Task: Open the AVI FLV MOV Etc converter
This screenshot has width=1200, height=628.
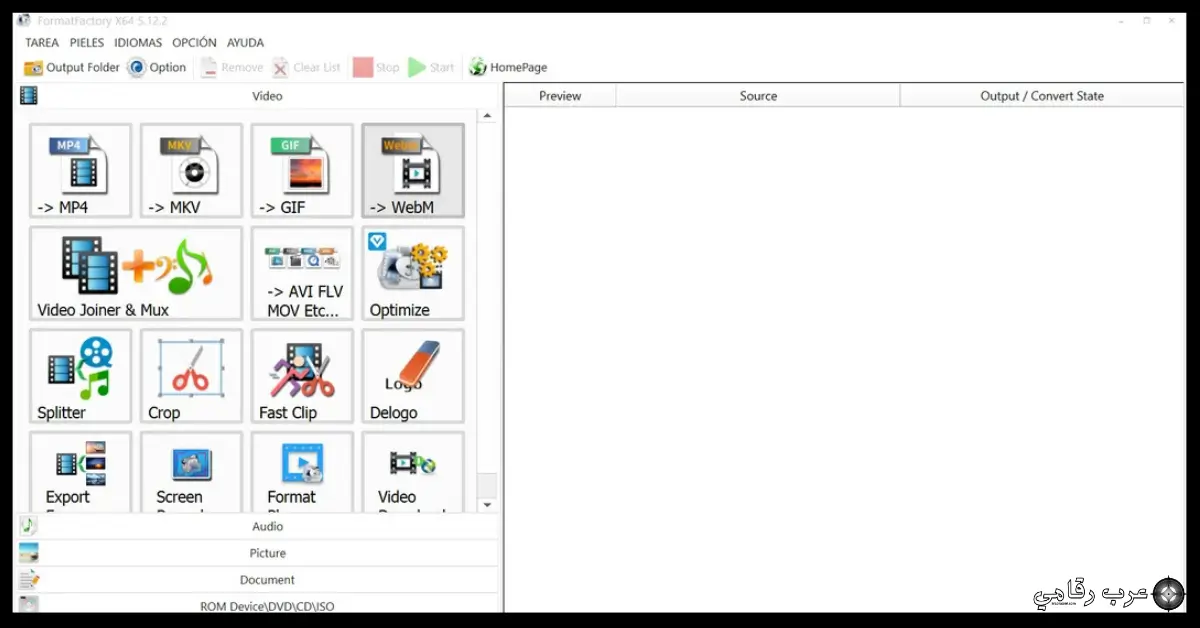Action: click(301, 273)
